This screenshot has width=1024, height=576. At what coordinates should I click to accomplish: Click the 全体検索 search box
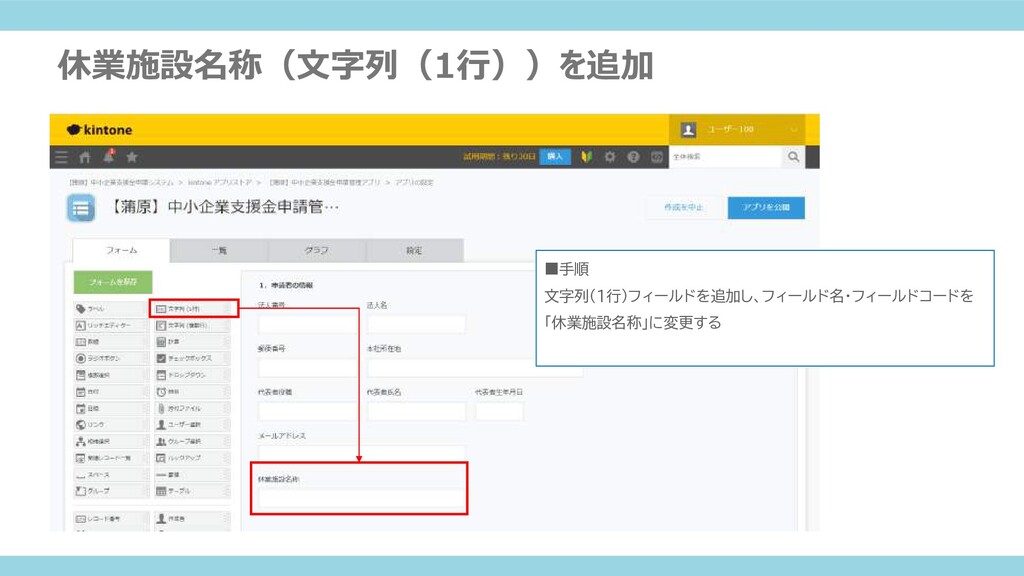coord(725,157)
